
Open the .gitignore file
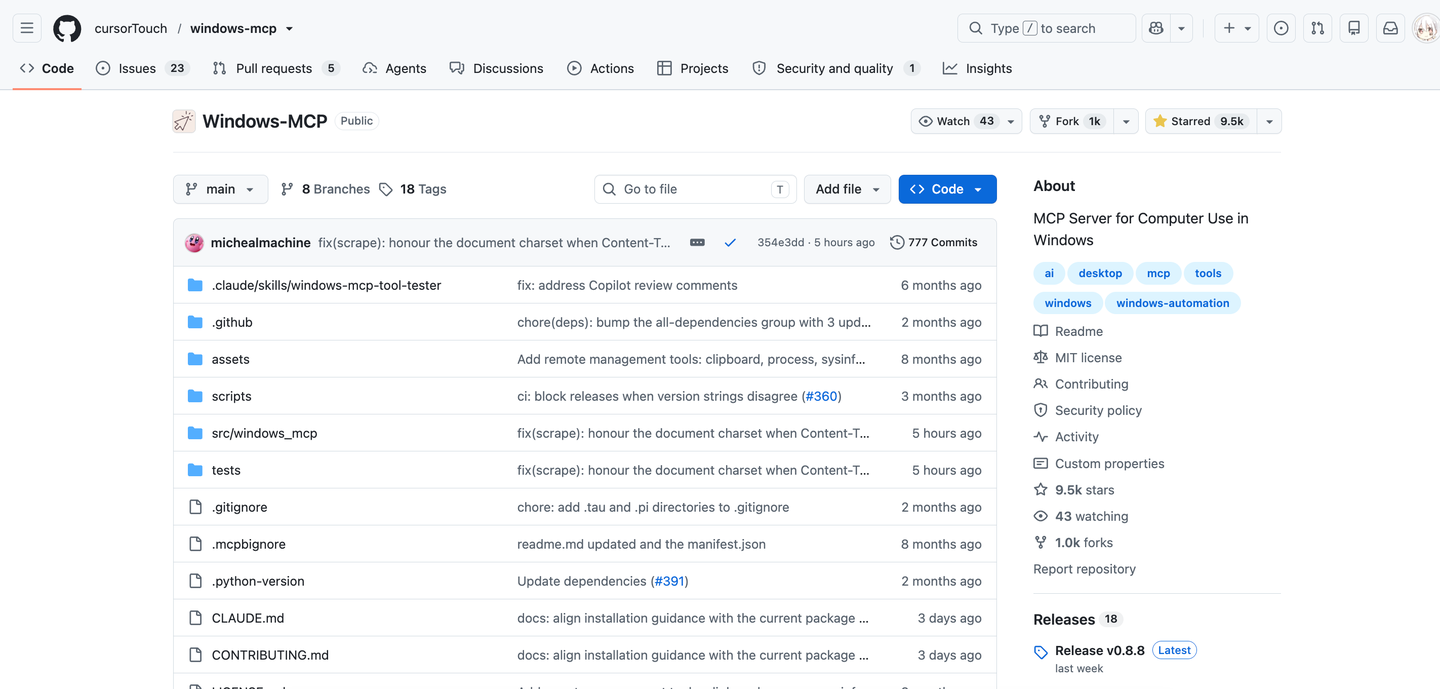tap(240, 507)
